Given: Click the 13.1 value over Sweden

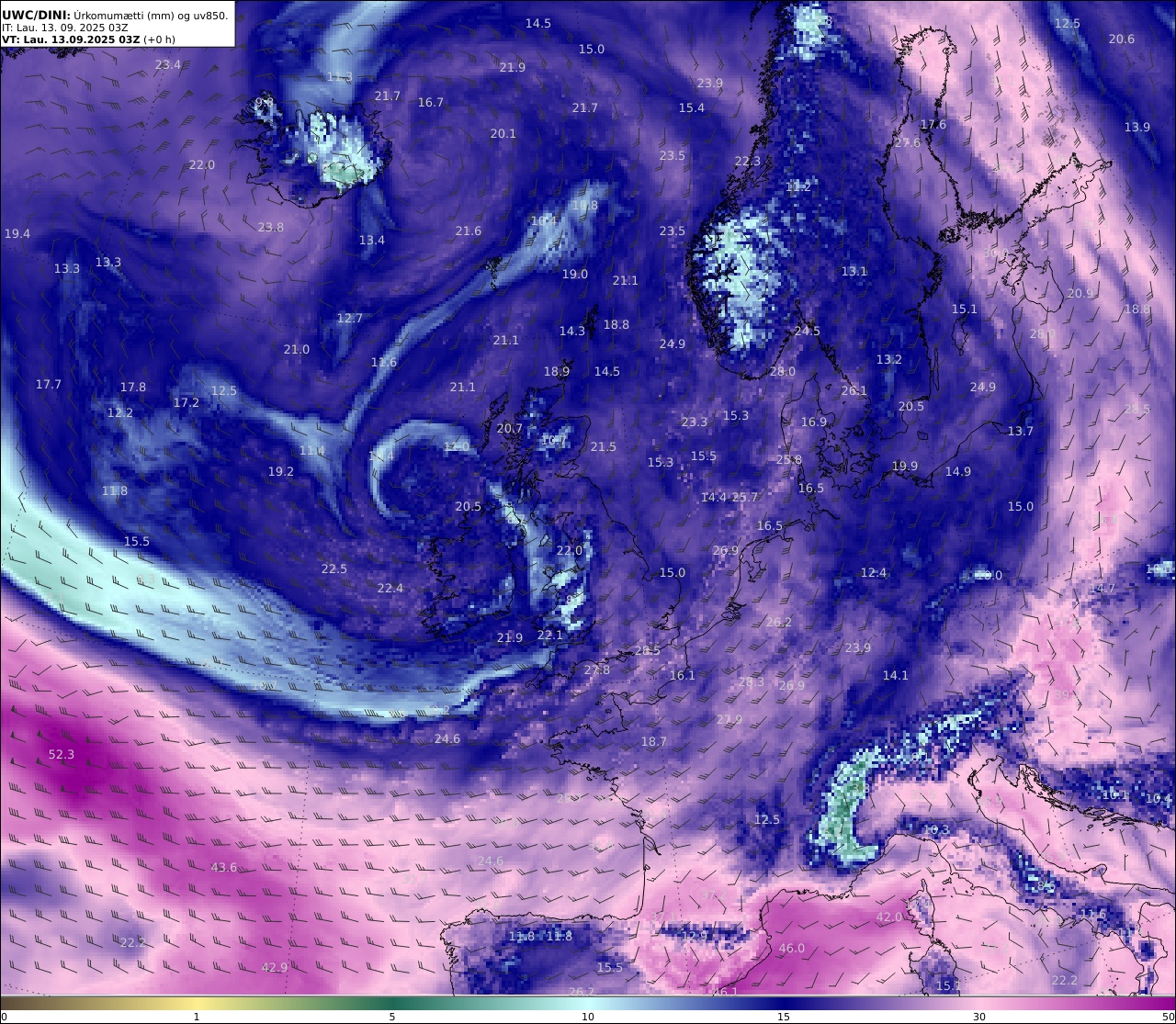Looking at the screenshot, I should pos(854,271).
